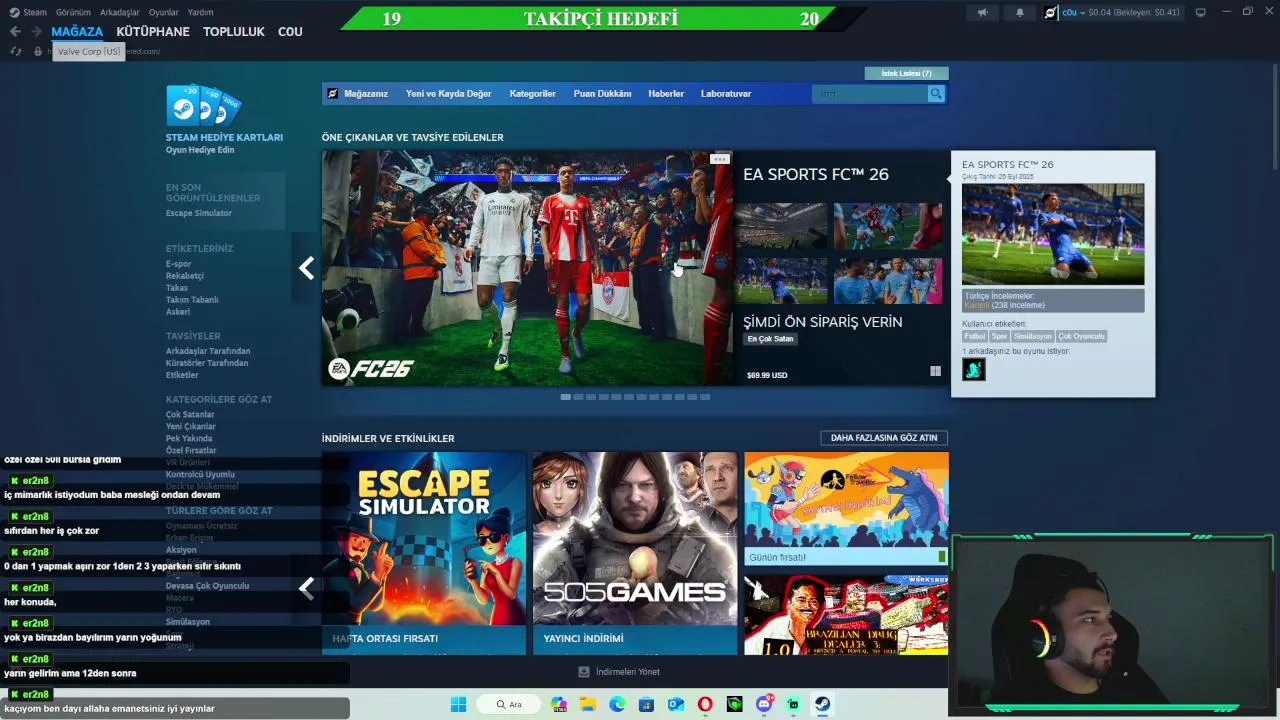Click the Windows taskbar Ara search box
The width and height of the screenshot is (1280, 720).
[x=511, y=704]
